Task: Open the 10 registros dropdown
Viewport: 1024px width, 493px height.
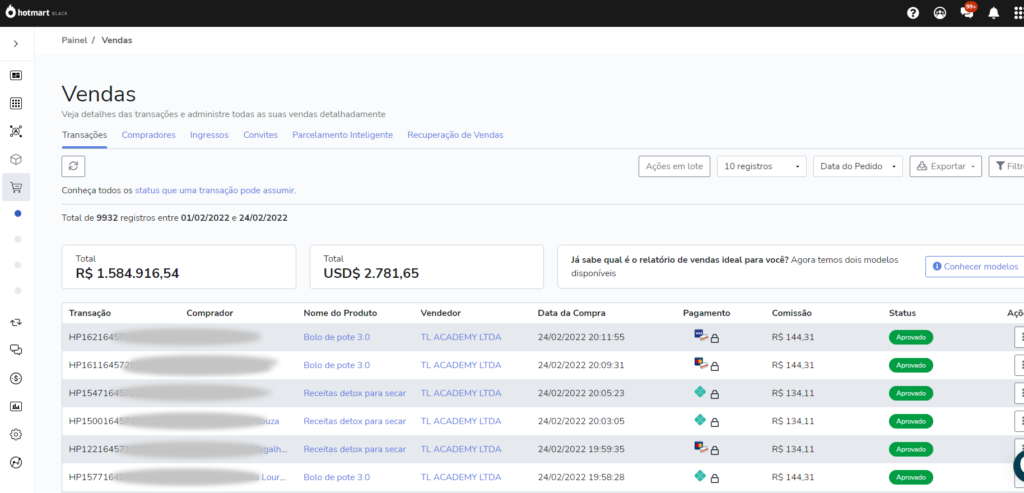Action: click(762, 166)
